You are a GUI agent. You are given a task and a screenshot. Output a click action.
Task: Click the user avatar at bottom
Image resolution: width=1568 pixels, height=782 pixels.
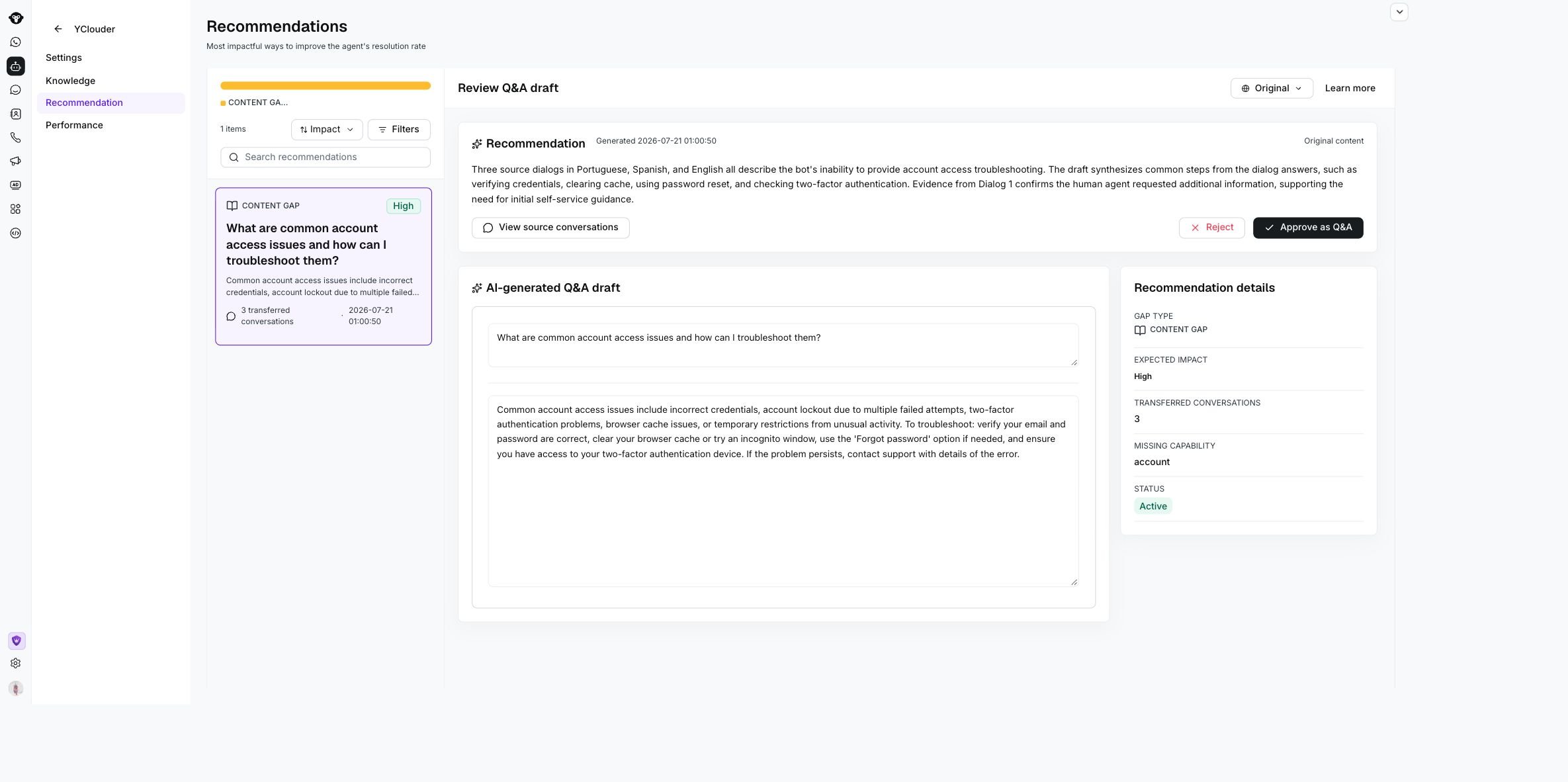coord(16,688)
